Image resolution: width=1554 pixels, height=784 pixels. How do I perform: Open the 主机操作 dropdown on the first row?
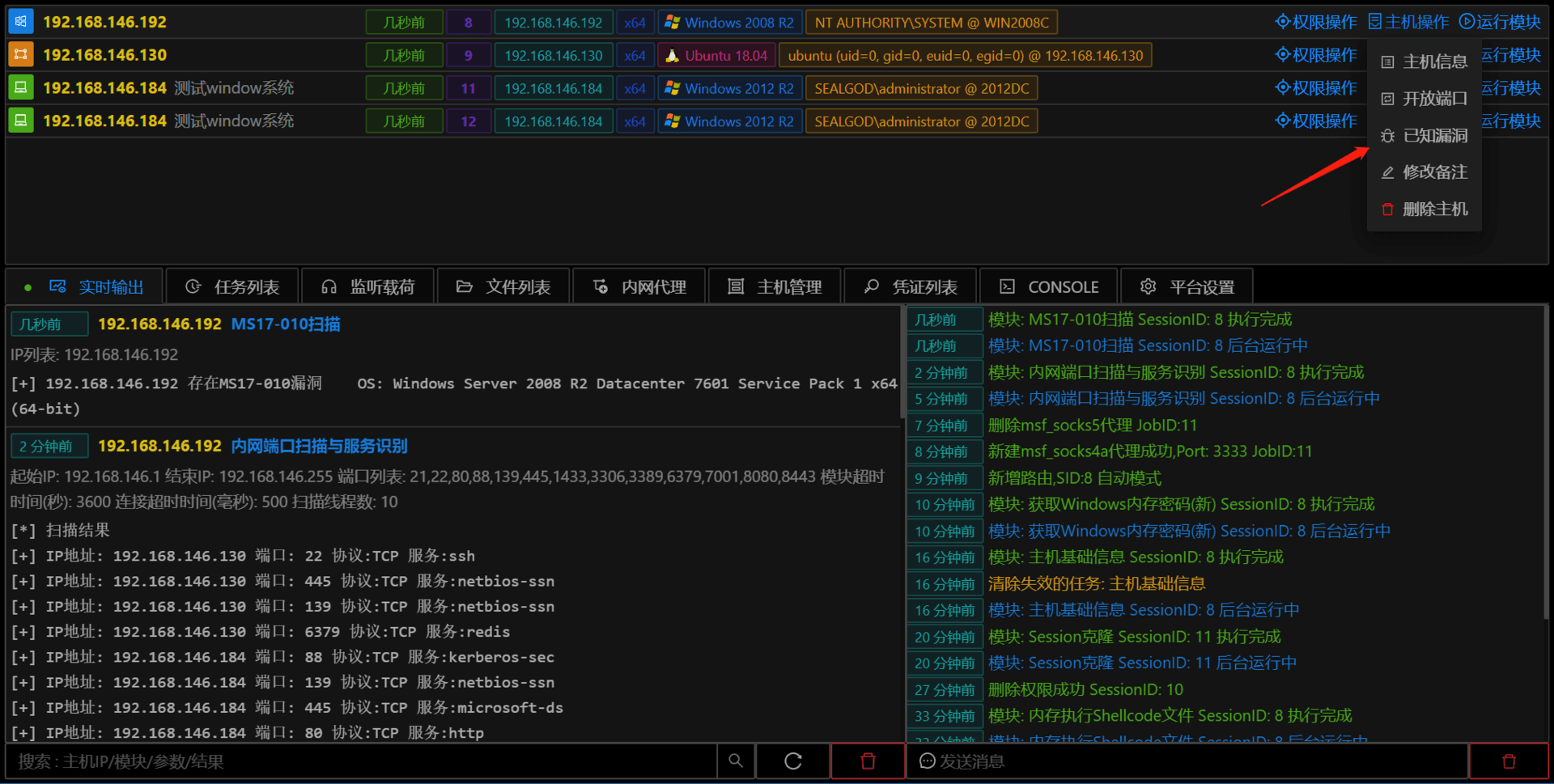(1408, 22)
